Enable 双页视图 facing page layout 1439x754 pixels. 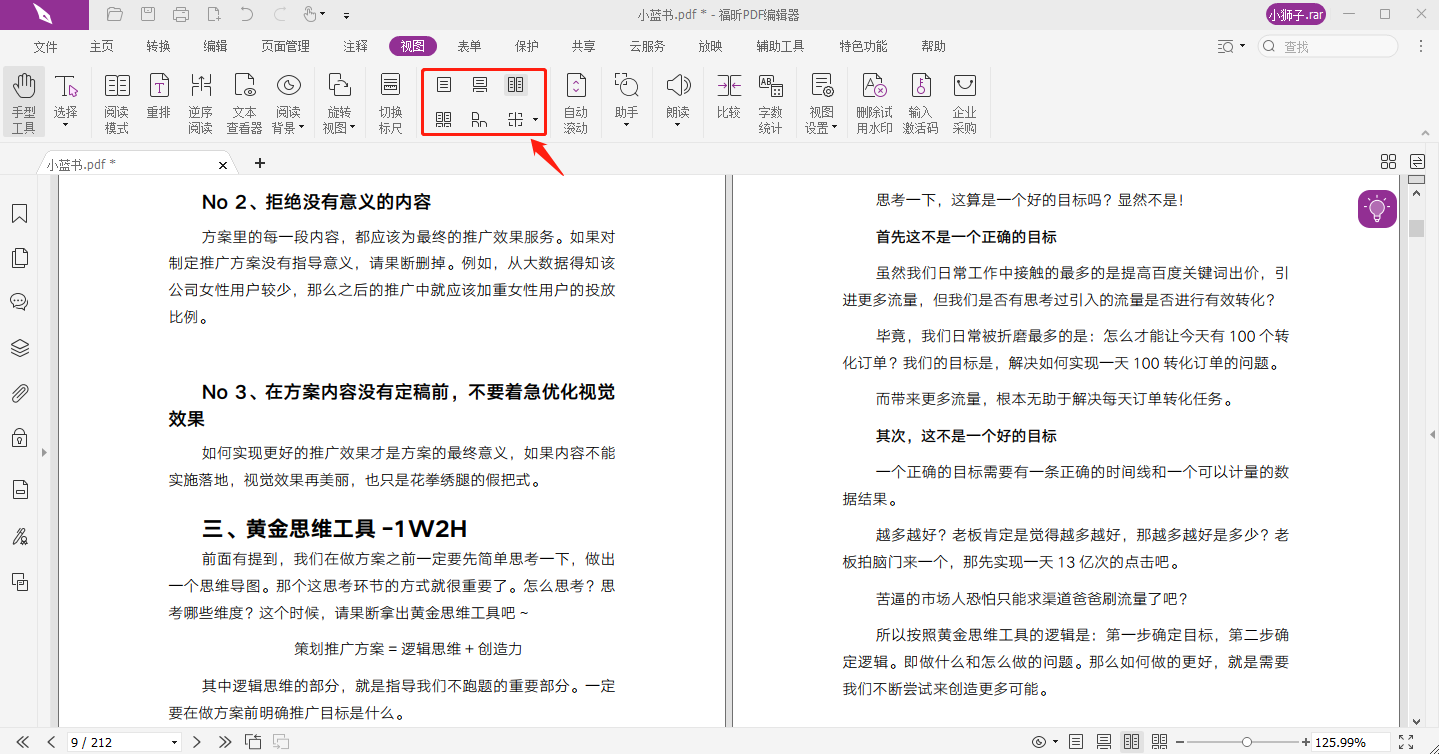[516, 85]
